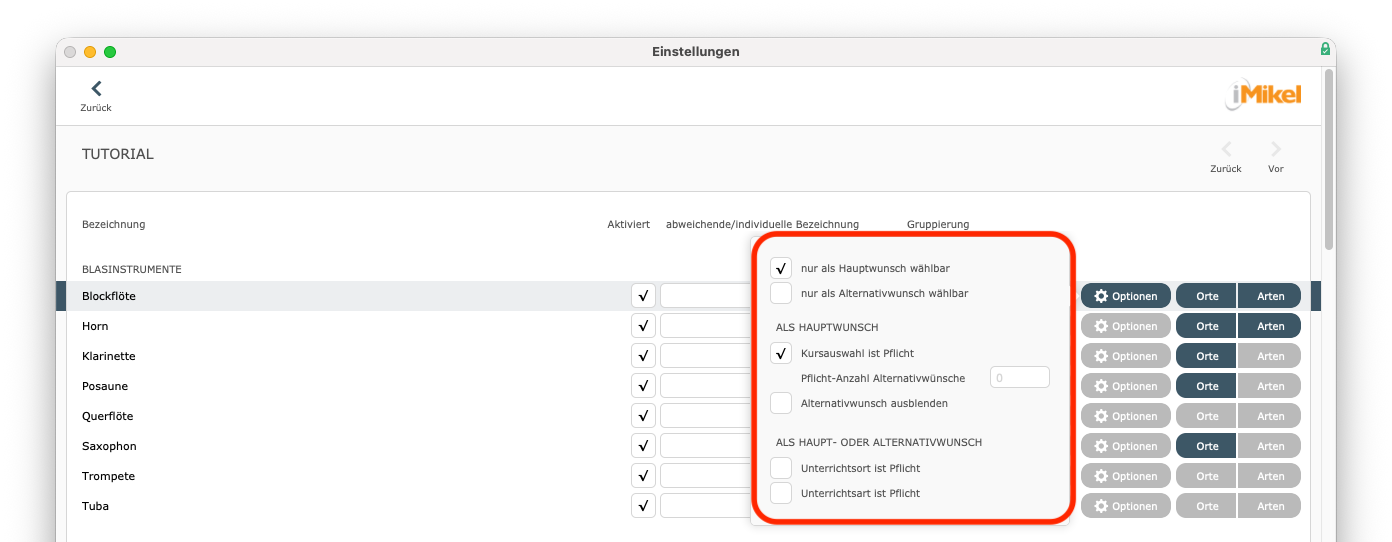
Task: Toggle Aktiviert checkbox for Tuba
Action: click(643, 506)
